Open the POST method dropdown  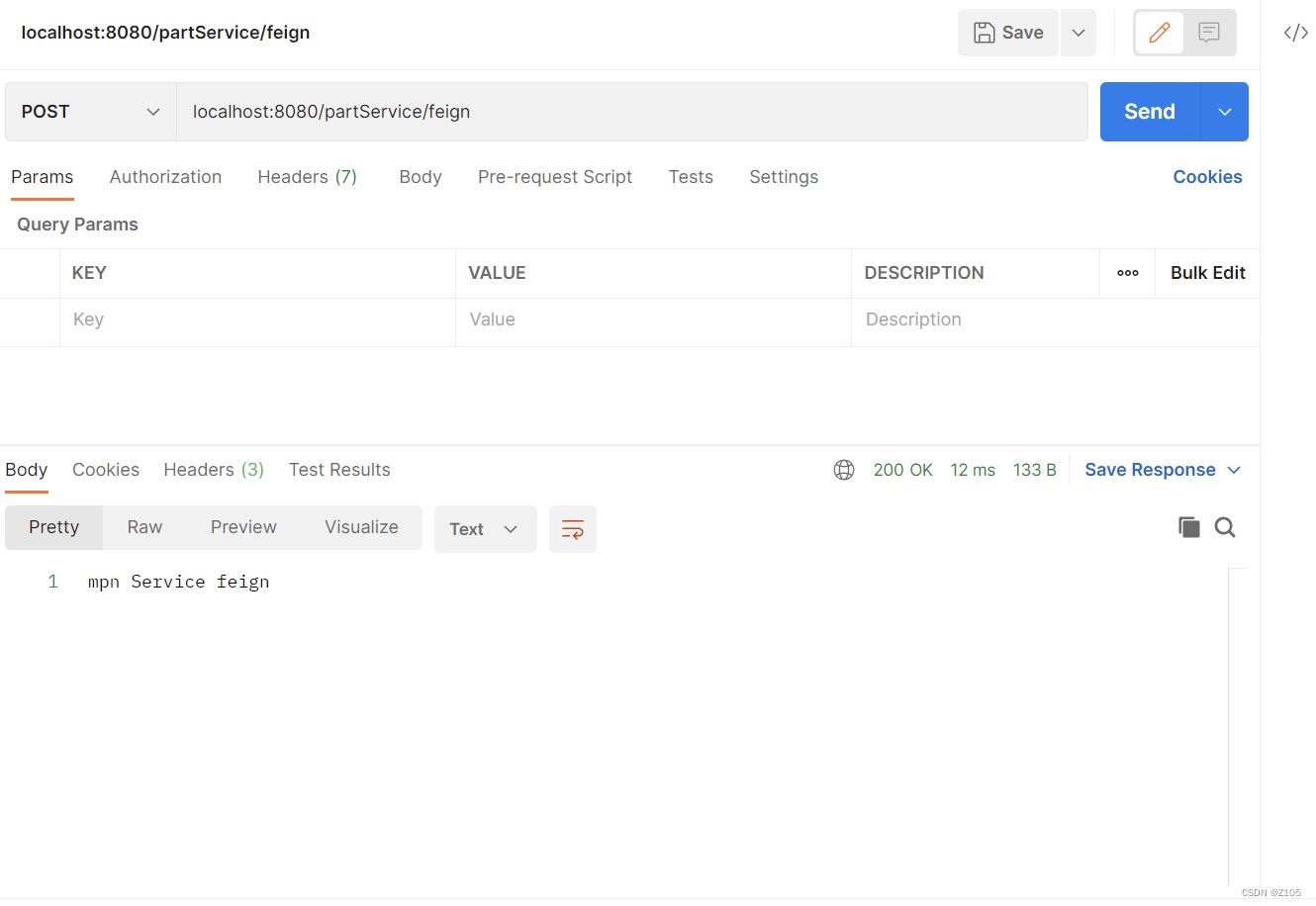point(91,112)
